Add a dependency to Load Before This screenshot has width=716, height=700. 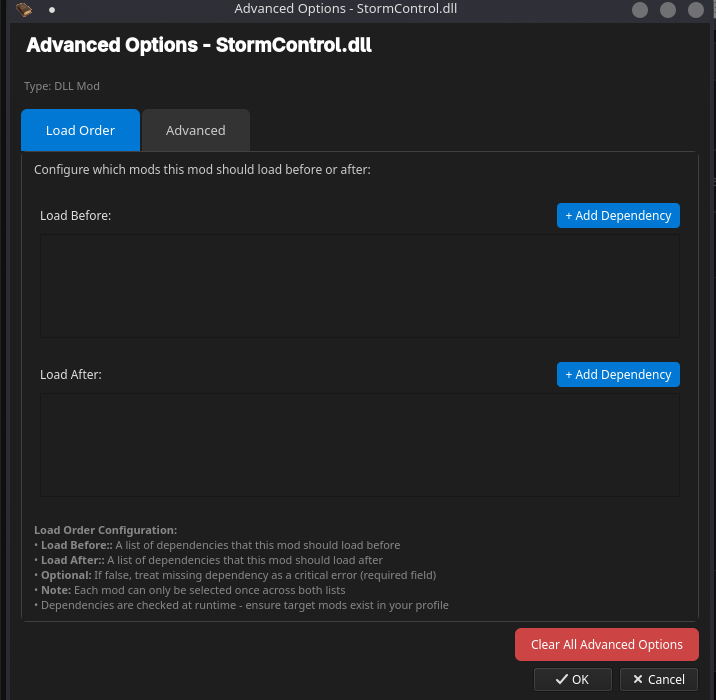618,216
